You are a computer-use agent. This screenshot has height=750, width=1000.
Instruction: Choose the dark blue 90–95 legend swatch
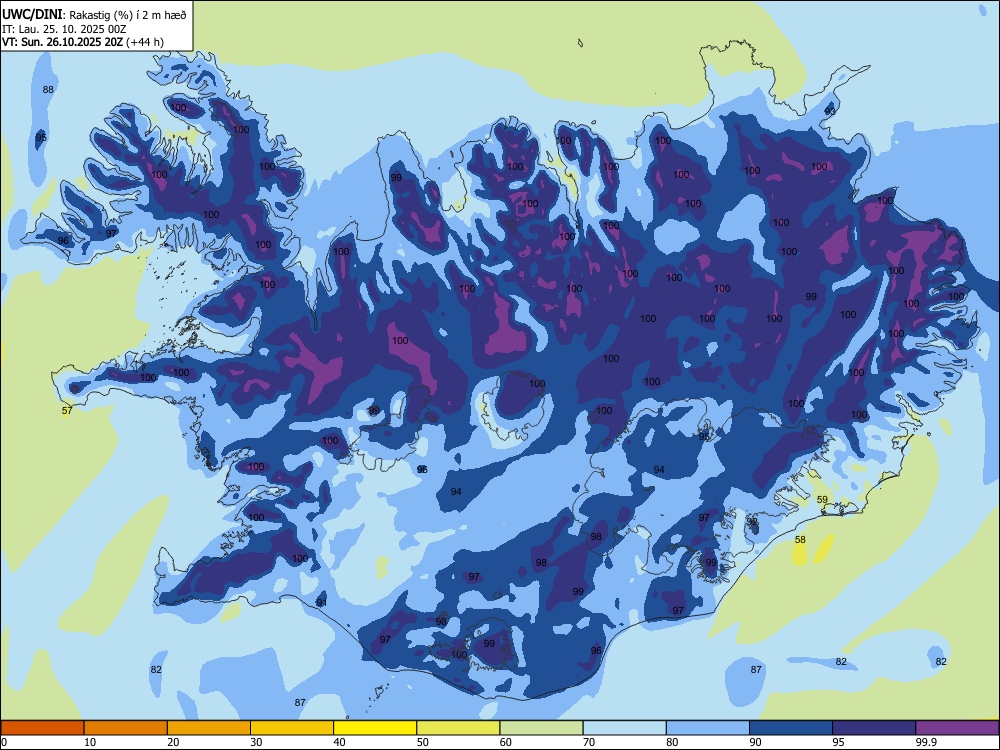point(791,728)
